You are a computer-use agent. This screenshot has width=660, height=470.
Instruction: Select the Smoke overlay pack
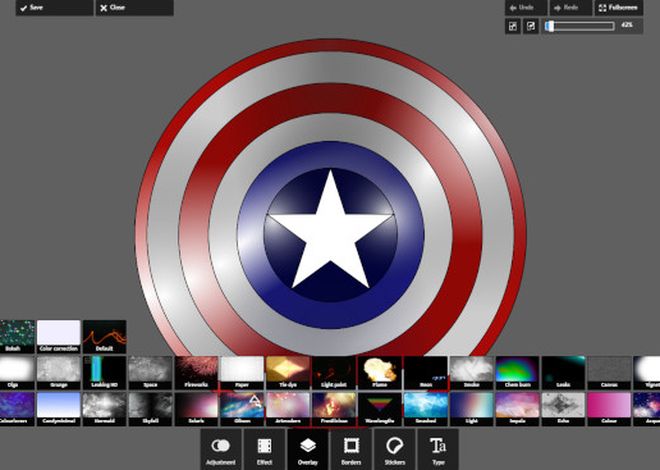point(471,372)
